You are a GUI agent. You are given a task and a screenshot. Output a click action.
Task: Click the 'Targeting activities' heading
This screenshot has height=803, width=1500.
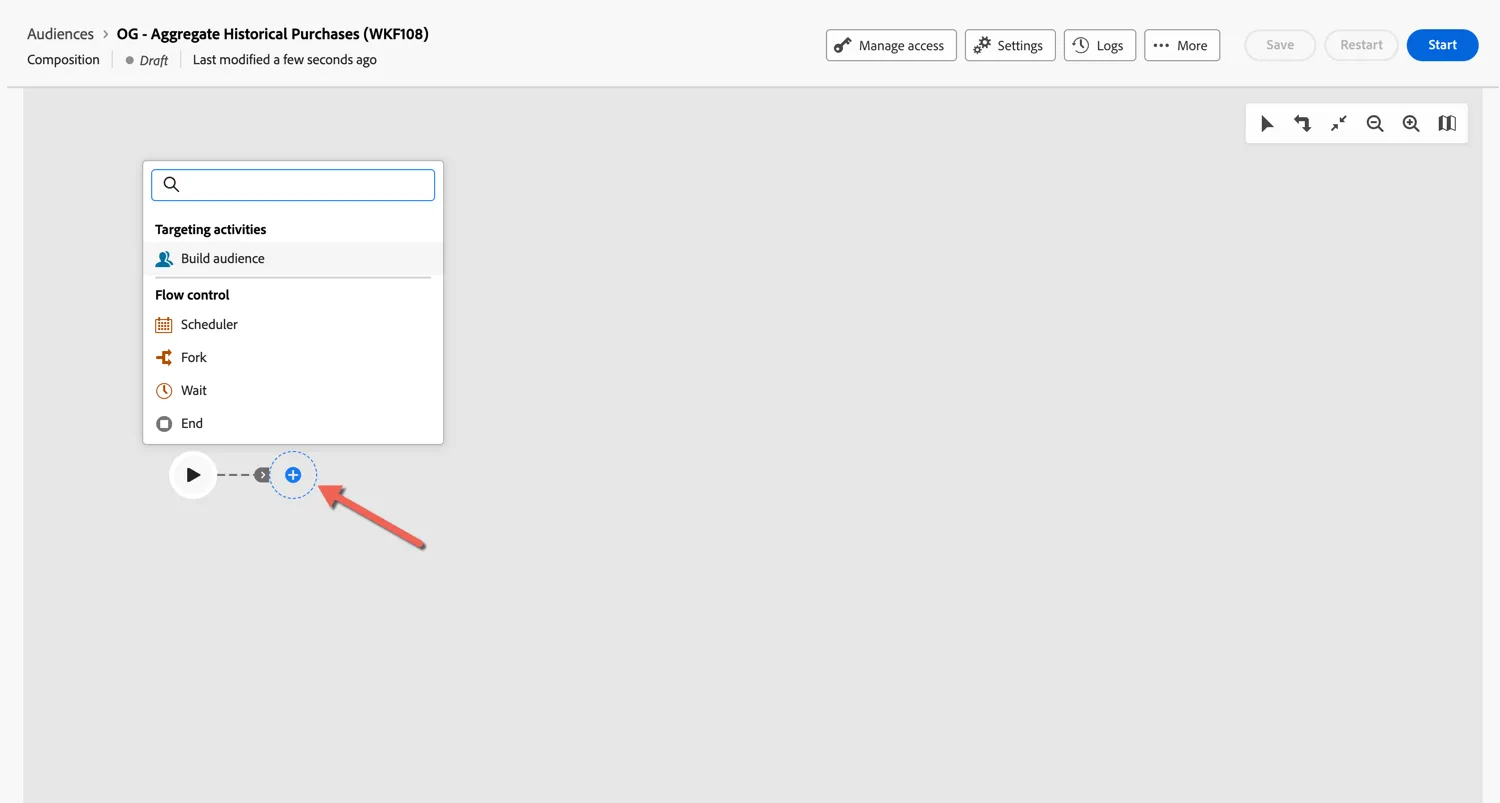point(210,229)
